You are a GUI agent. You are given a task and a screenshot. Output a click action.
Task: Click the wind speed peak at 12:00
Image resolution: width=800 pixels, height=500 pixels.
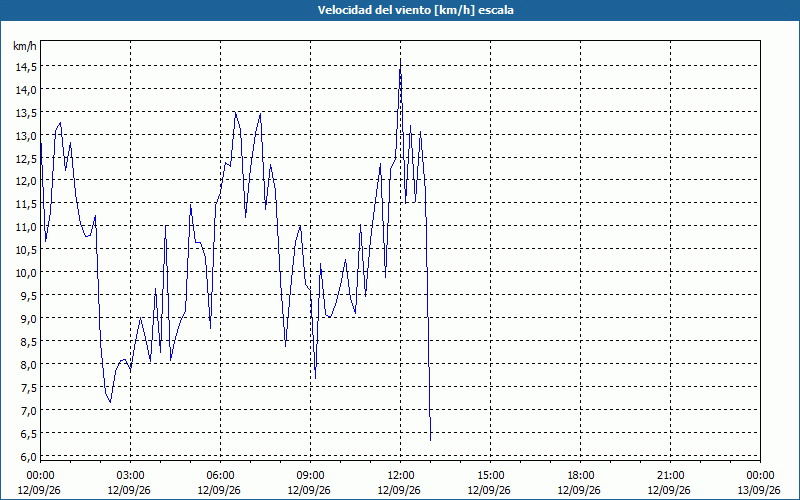(x=400, y=60)
